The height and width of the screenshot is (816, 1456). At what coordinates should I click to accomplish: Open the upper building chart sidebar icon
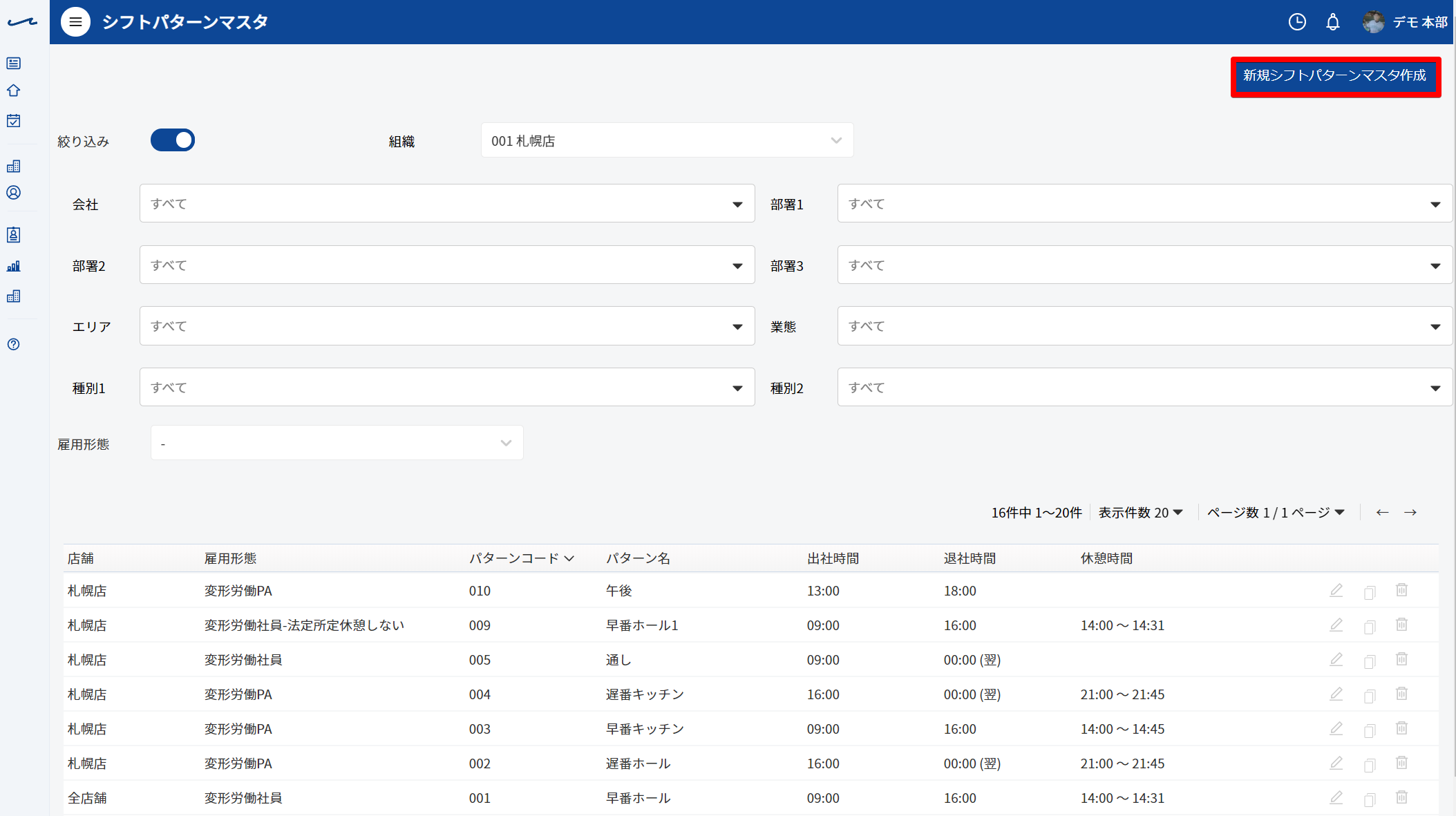(x=14, y=166)
